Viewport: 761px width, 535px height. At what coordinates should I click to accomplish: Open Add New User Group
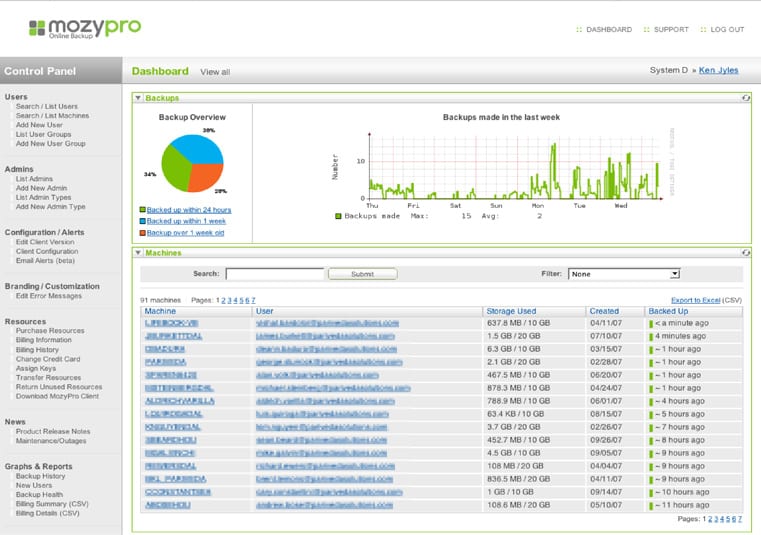click(50, 144)
